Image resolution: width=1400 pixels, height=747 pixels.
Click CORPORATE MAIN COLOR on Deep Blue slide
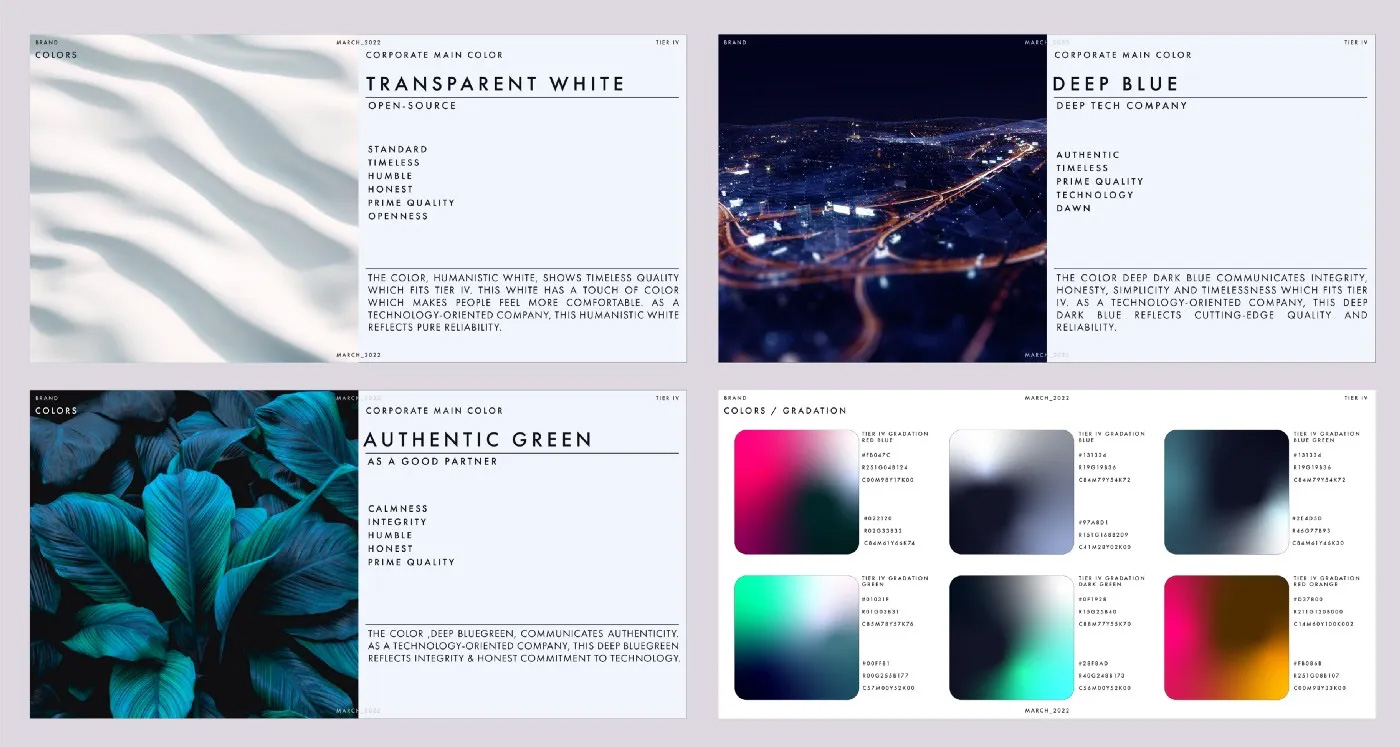[1123, 55]
